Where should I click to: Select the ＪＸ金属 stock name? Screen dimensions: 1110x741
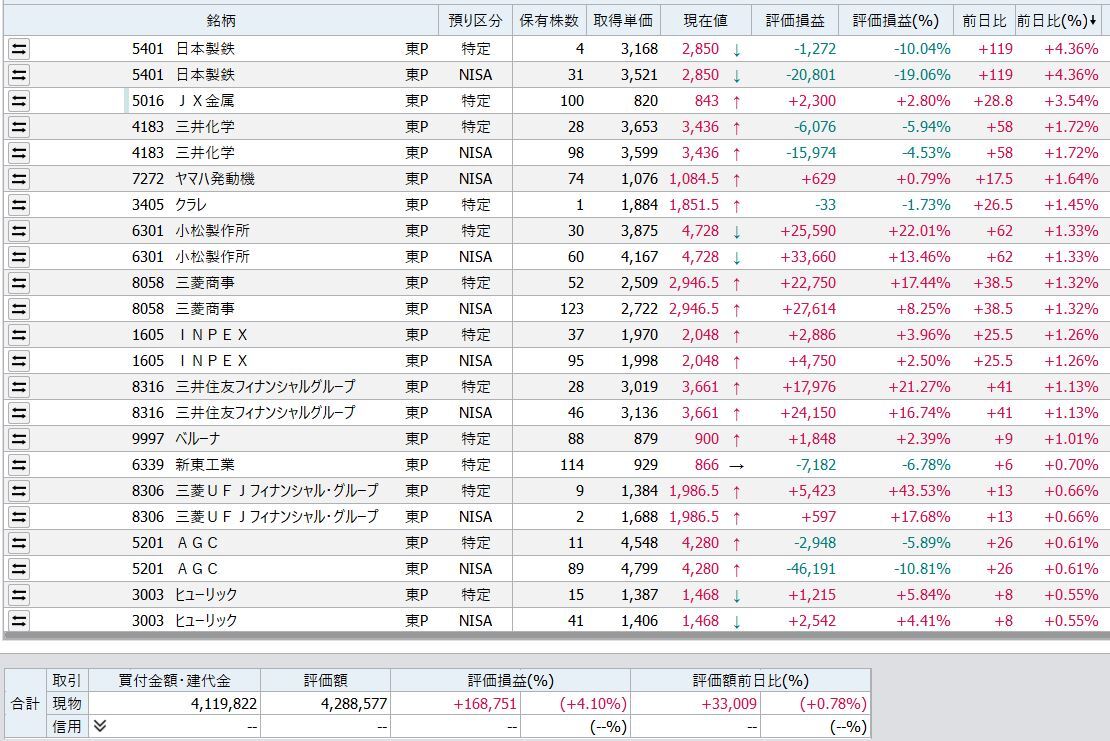pos(205,101)
